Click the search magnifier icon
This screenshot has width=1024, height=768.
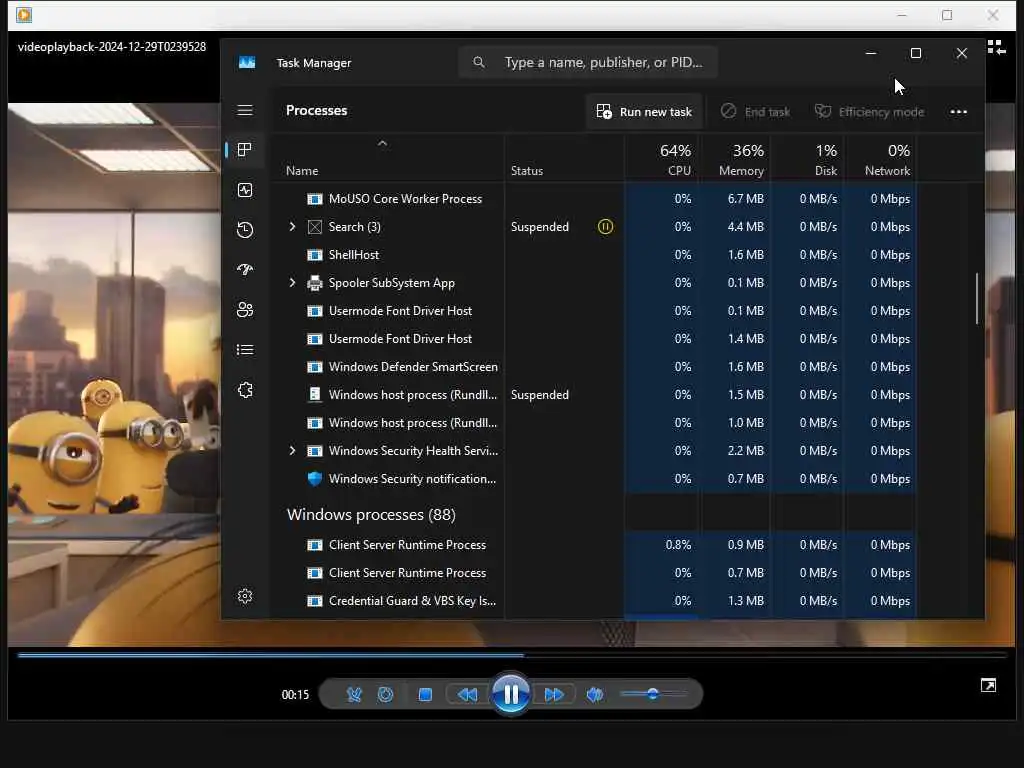[x=479, y=62]
